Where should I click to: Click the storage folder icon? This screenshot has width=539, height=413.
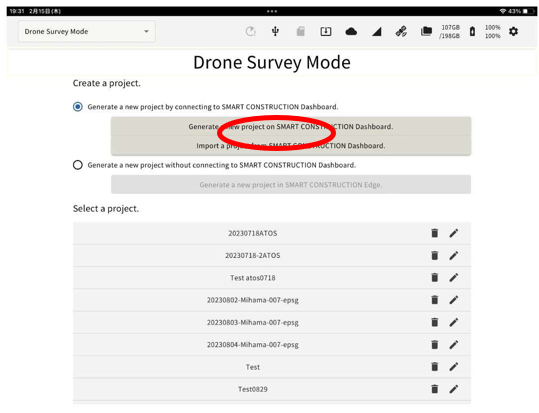[426, 31]
